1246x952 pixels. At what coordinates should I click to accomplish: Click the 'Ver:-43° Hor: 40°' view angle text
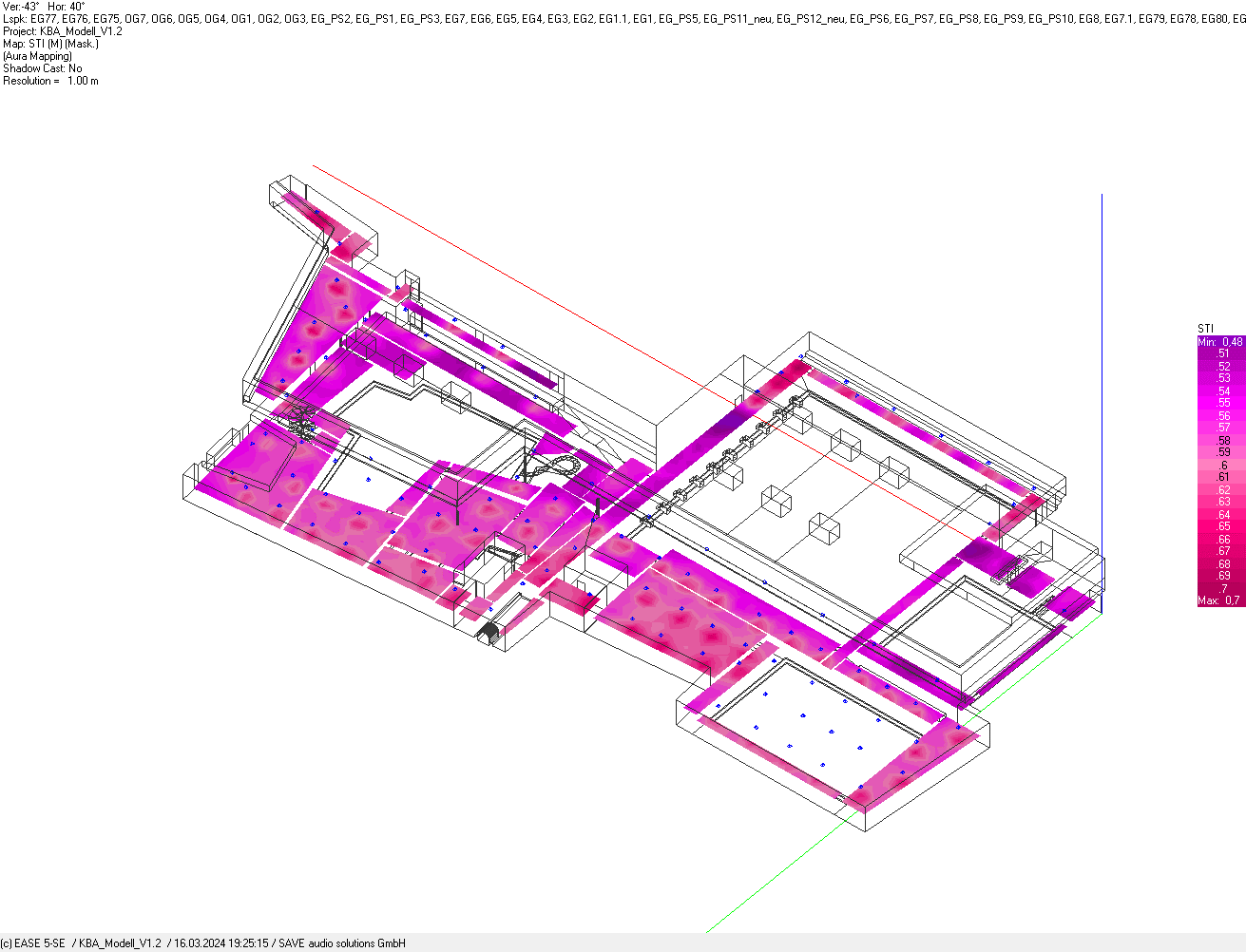44,7
